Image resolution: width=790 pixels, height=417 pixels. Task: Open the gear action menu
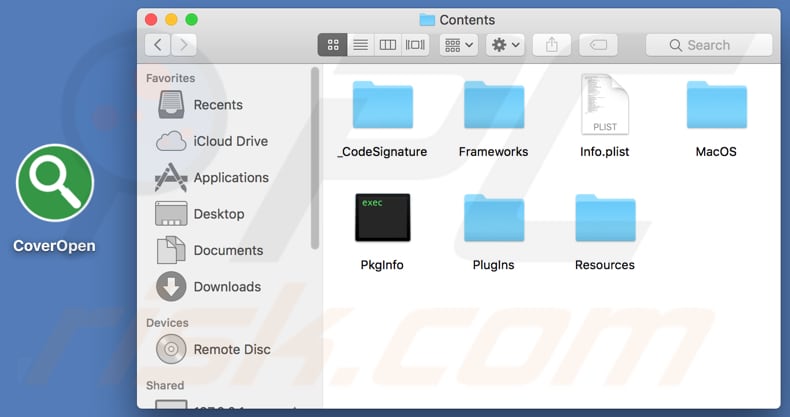pos(505,45)
